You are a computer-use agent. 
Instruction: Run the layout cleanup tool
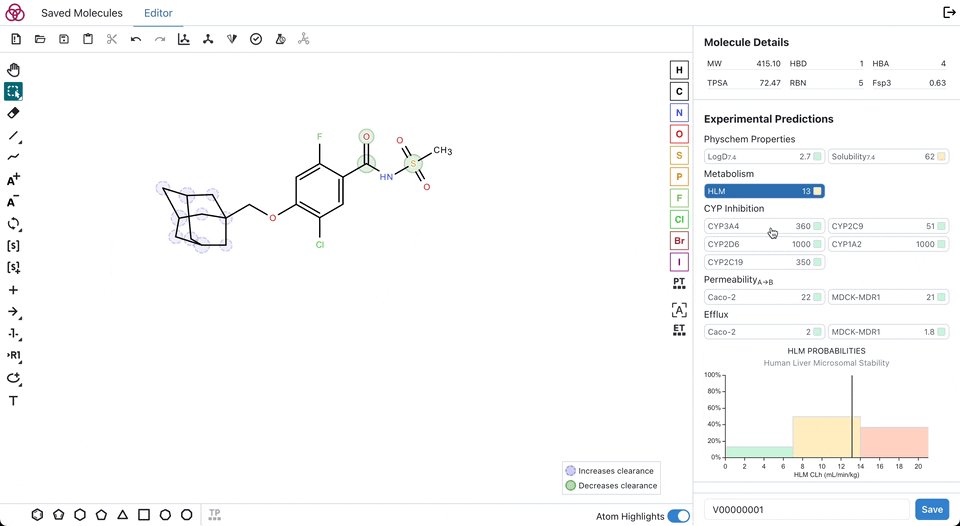pos(184,39)
